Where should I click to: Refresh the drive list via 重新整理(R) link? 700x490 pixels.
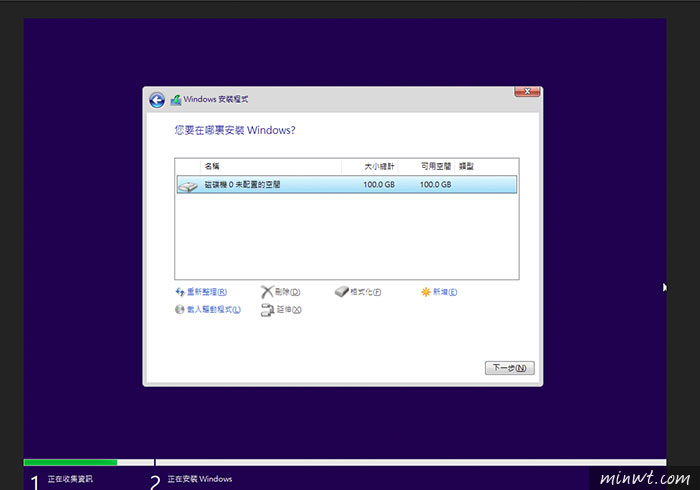207,292
